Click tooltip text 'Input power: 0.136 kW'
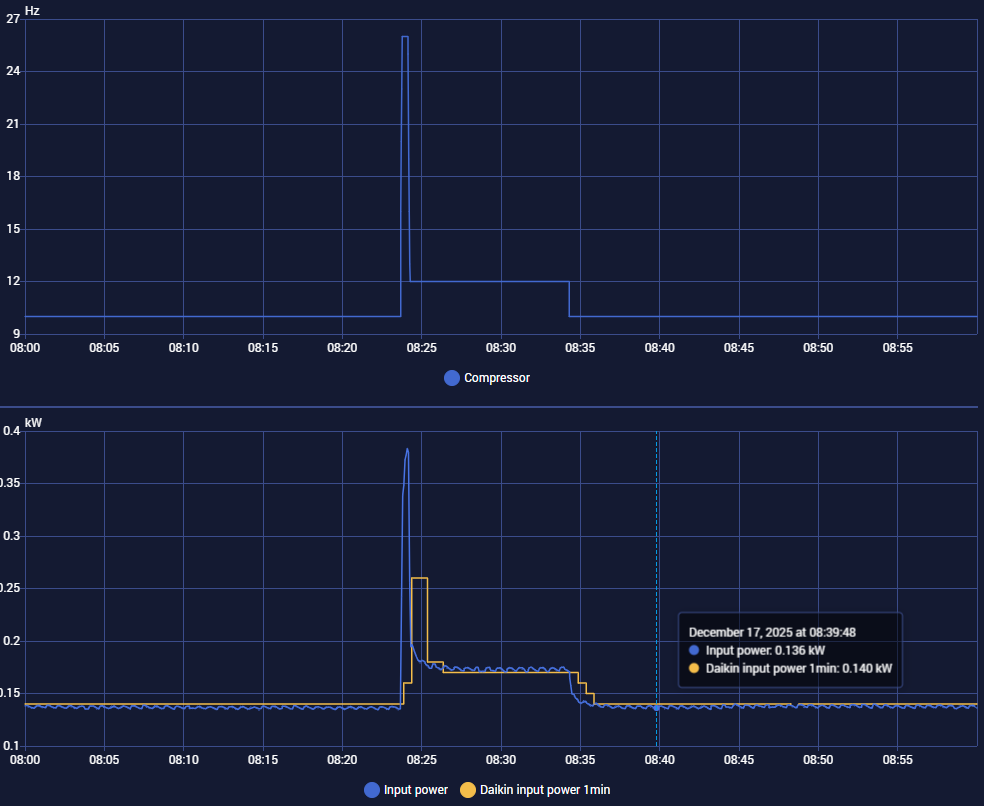This screenshot has width=984, height=806. [x=765, y=650]
